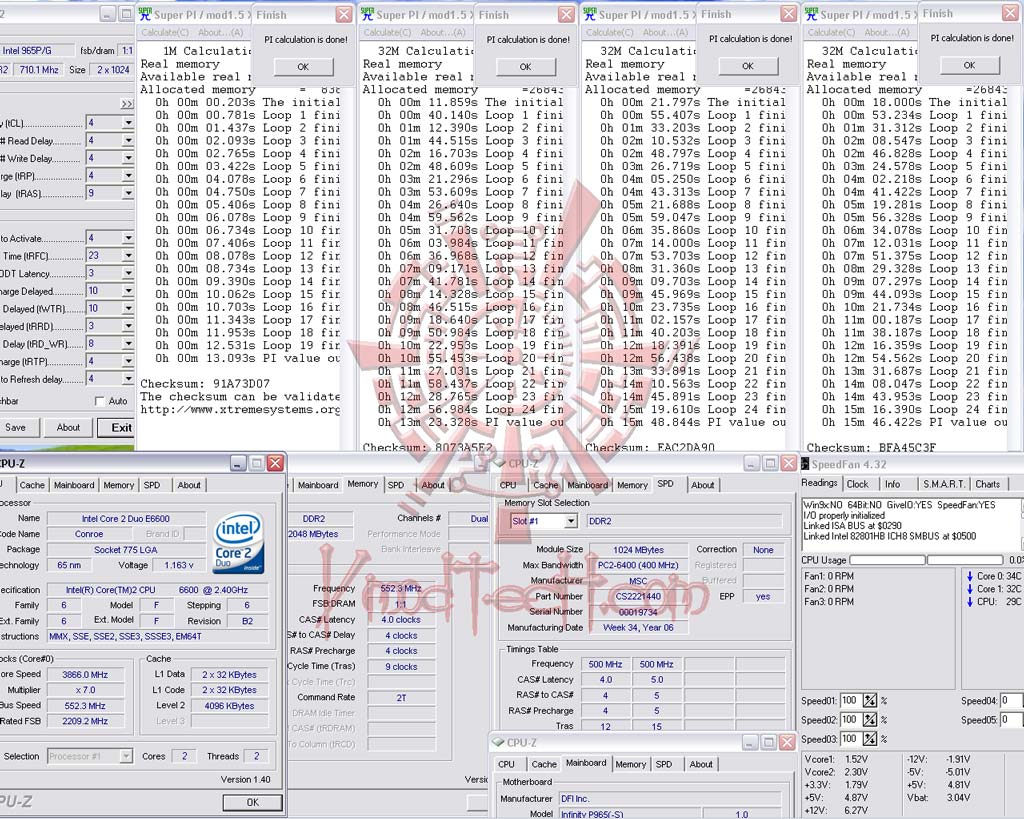Open the tRTP dropdown
The image size is (1024, 819).
pos(128,362)
